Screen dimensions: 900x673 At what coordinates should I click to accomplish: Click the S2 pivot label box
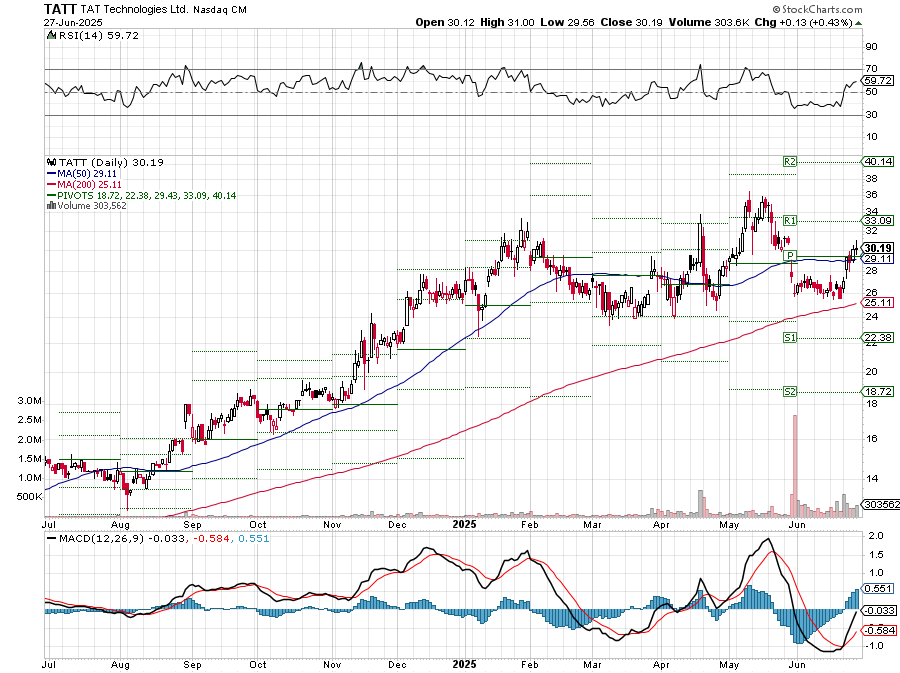[x=790, y=391]
